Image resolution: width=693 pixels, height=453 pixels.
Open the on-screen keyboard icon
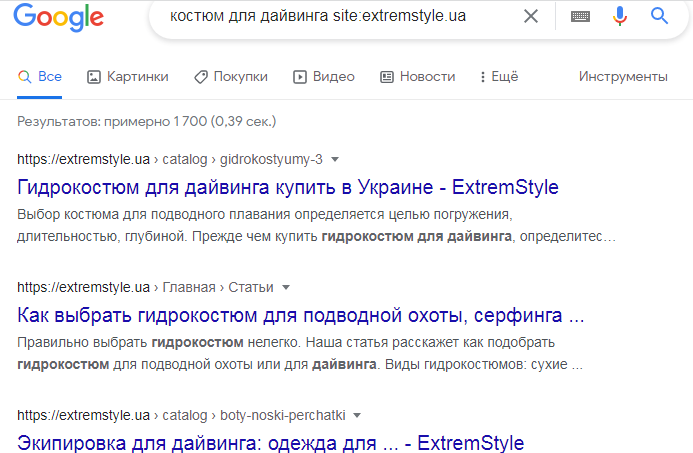point(580,16)
